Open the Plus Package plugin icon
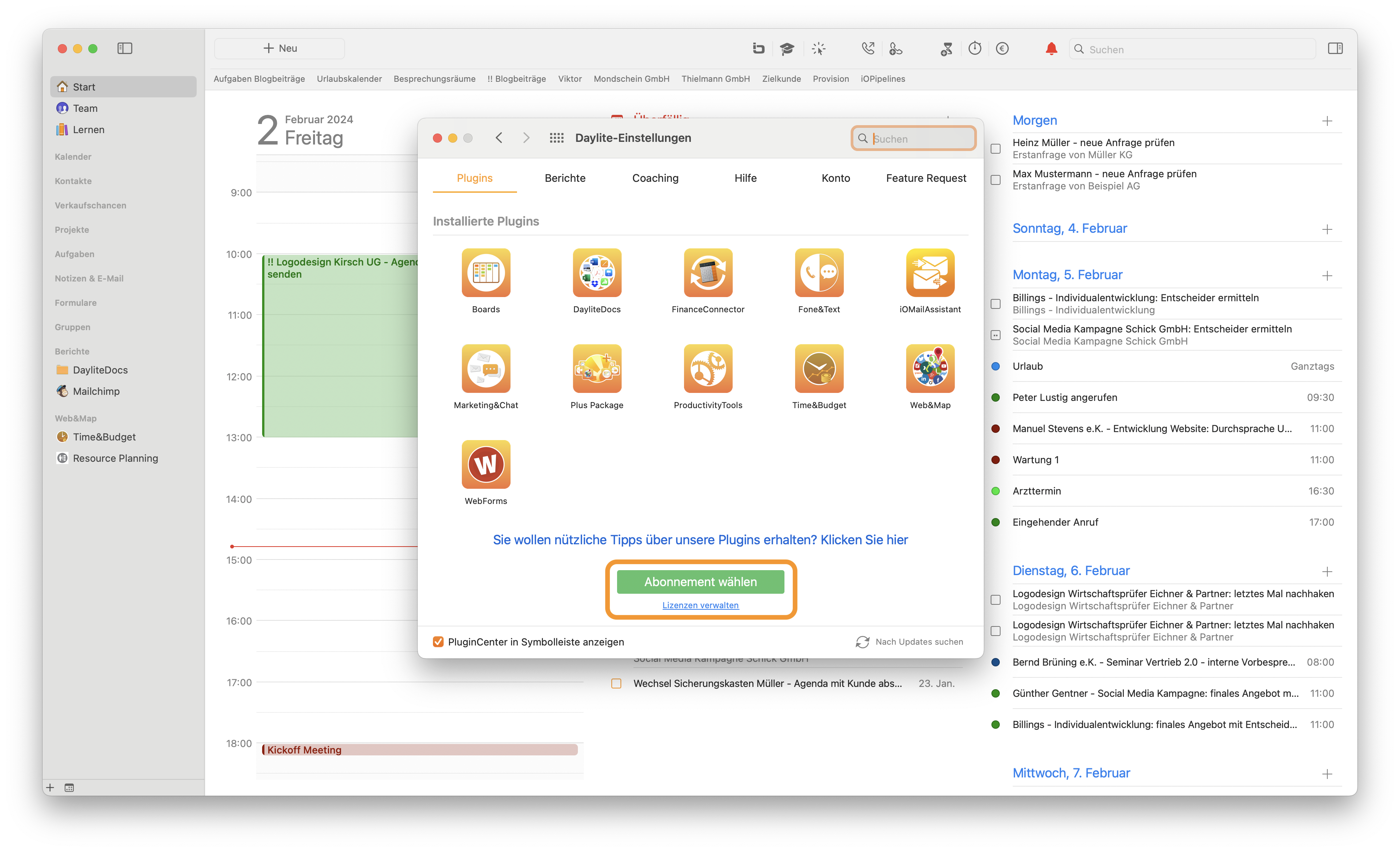1400x852 pixels. pos(597,369)
